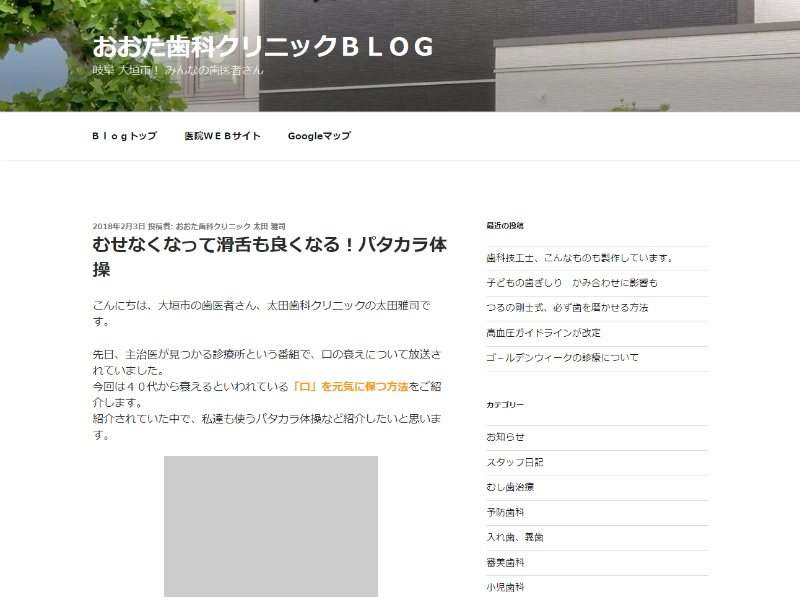Select the スタッフ日記 category
The image size is (800, 600).
click(x=507, y=462)
